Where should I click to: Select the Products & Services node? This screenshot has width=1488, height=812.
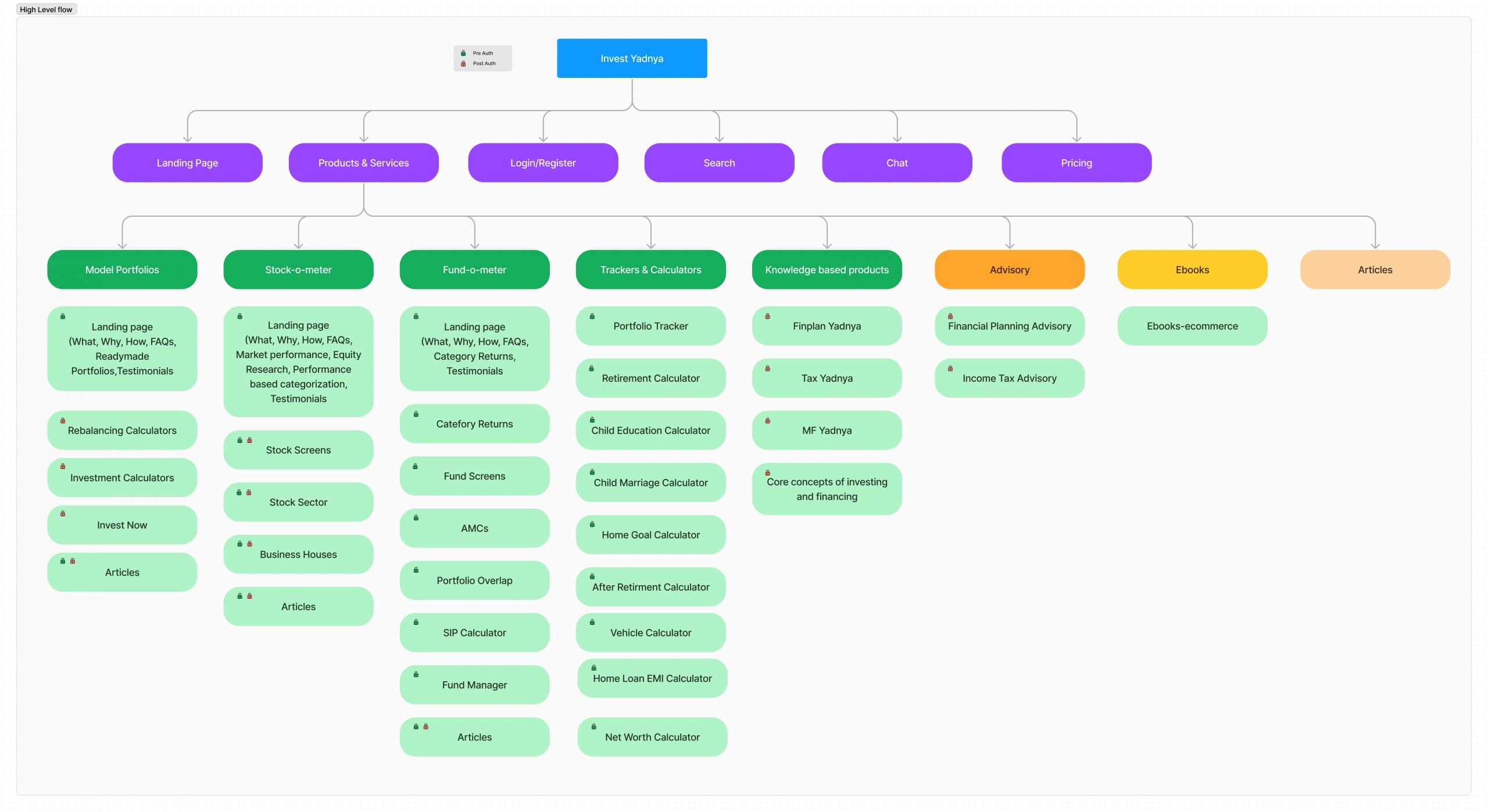(x=363, y=163)
